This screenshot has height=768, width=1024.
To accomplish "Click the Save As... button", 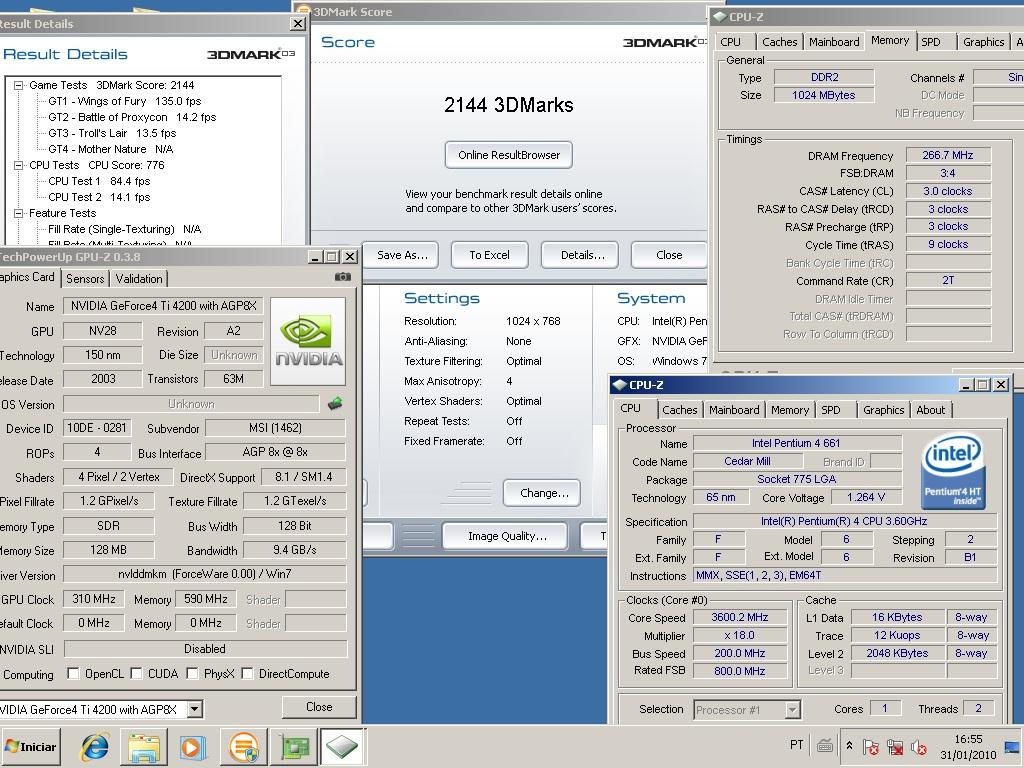I will pos(402,255).
